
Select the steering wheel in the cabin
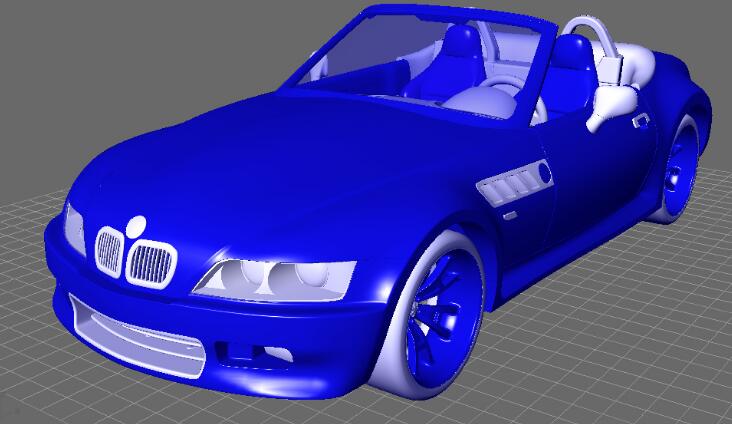point(514,96)
